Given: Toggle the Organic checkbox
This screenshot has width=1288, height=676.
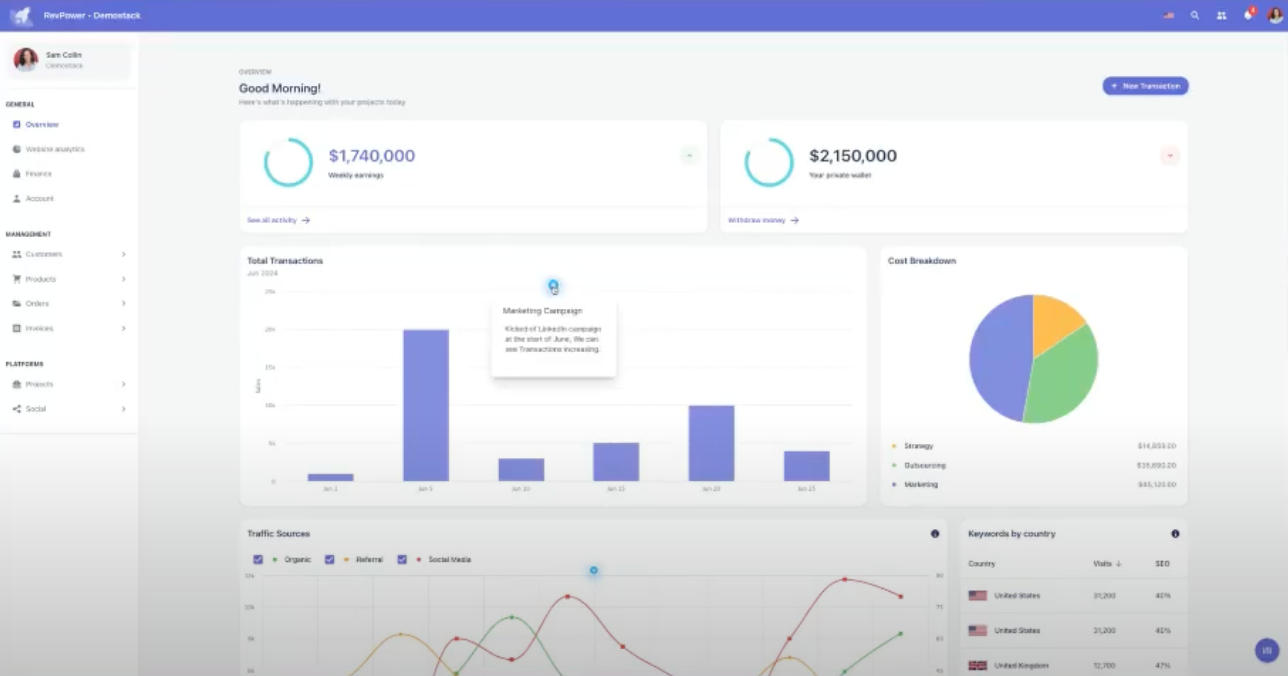Looking at the screenshot, I should point(258,559).
